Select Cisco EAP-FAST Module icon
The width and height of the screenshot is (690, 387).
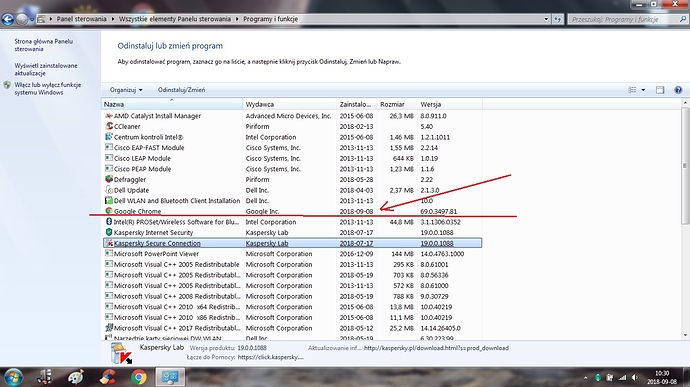point(109,147)
